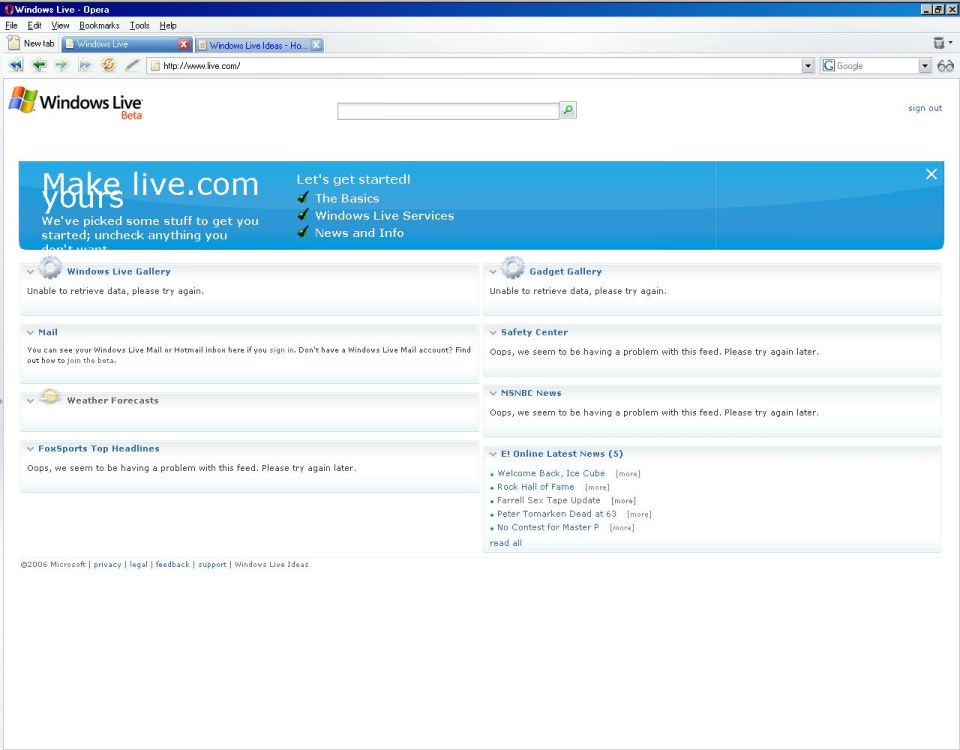Uncheck The Basics checkmark
Screen dimensions: 960x750
click(302, 197)
